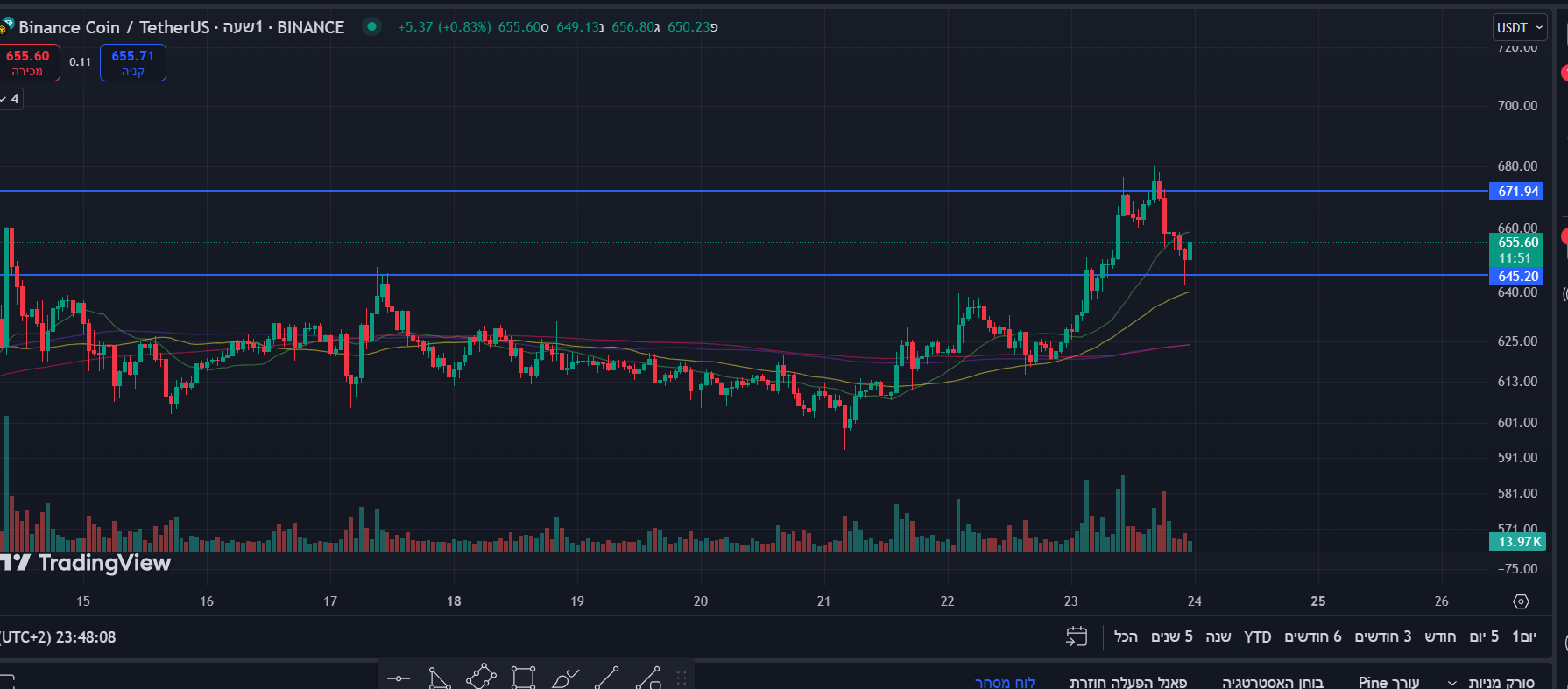Click the blue buy button at 655.71
This screenshot has width=1568, height=689.
133,62
